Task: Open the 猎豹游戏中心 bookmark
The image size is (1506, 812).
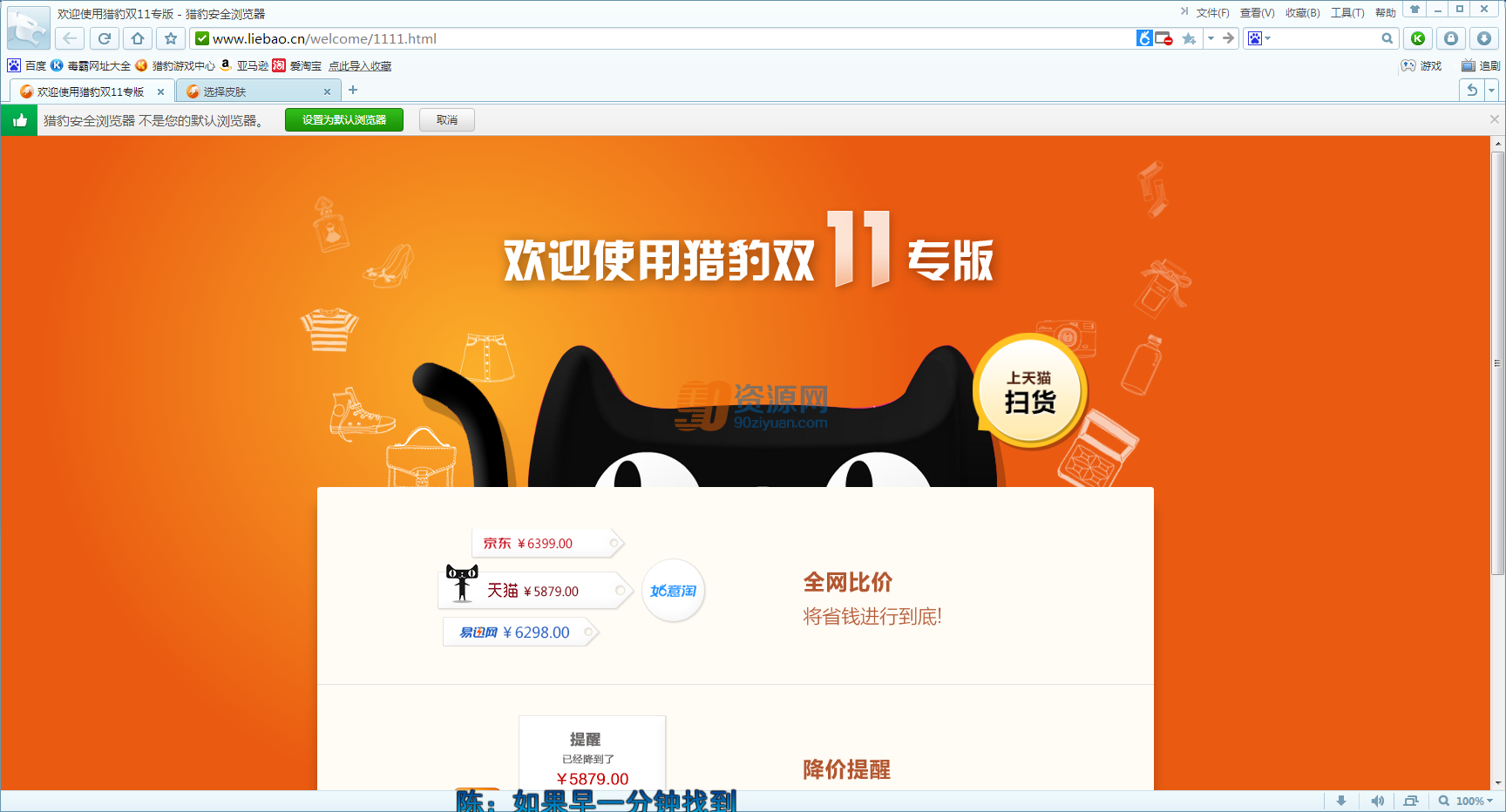Action: coord(175,65)
